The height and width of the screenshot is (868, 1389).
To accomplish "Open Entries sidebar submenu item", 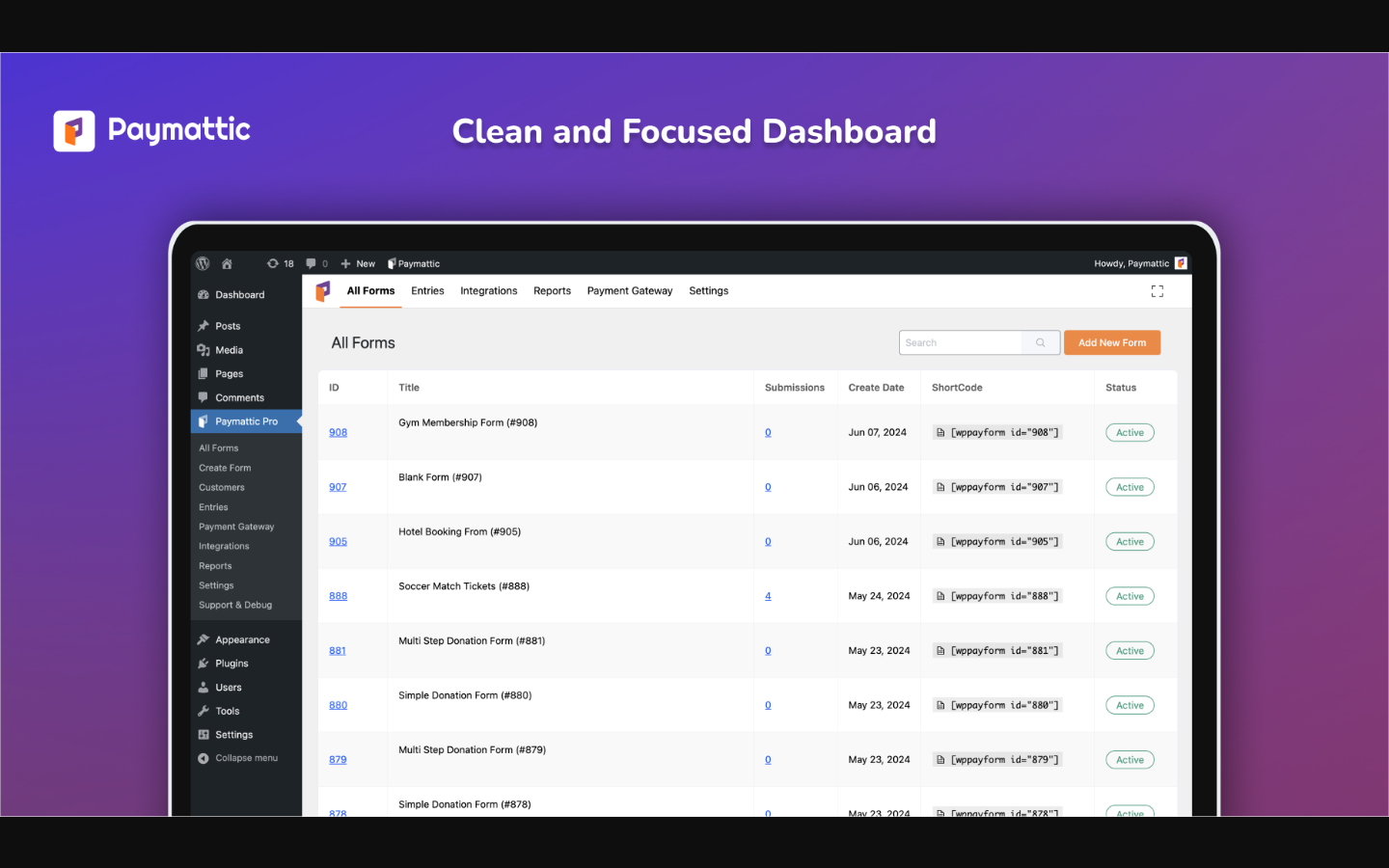I will coord(213,507).
